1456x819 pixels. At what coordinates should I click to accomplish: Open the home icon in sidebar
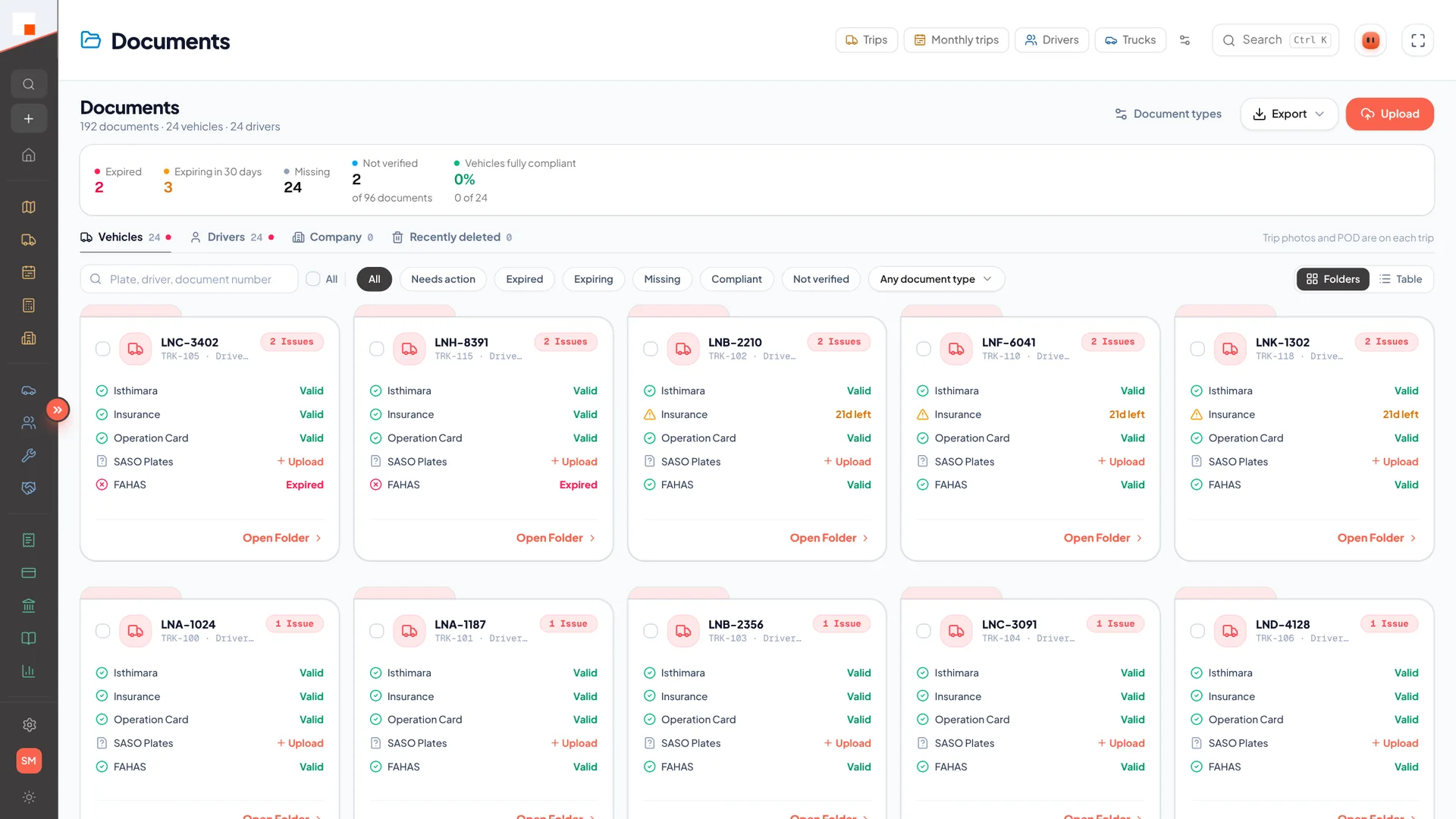click(x=29, y=155)
